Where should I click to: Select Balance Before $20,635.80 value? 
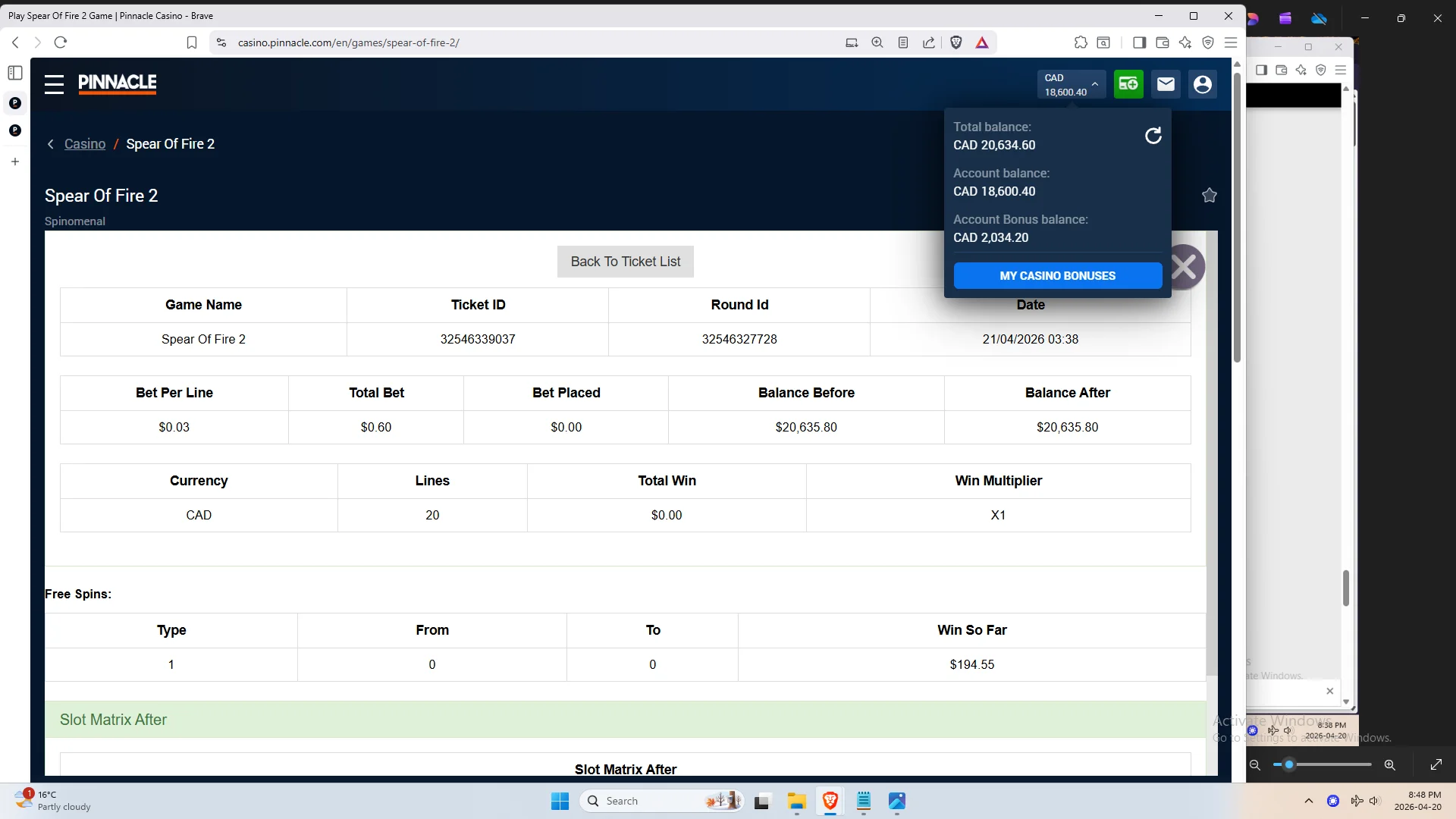click(806, 427)
